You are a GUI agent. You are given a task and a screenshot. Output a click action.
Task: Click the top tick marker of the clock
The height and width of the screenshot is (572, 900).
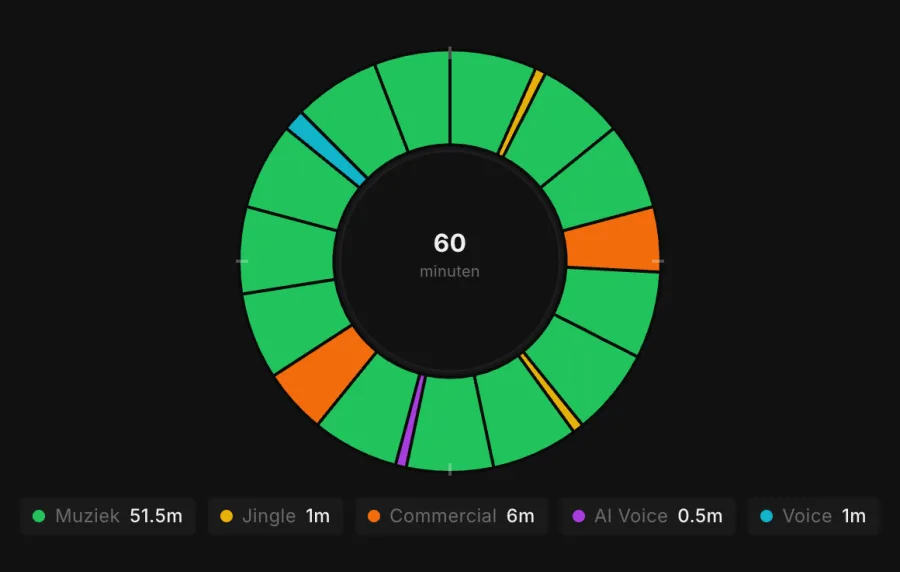(450, 53)
